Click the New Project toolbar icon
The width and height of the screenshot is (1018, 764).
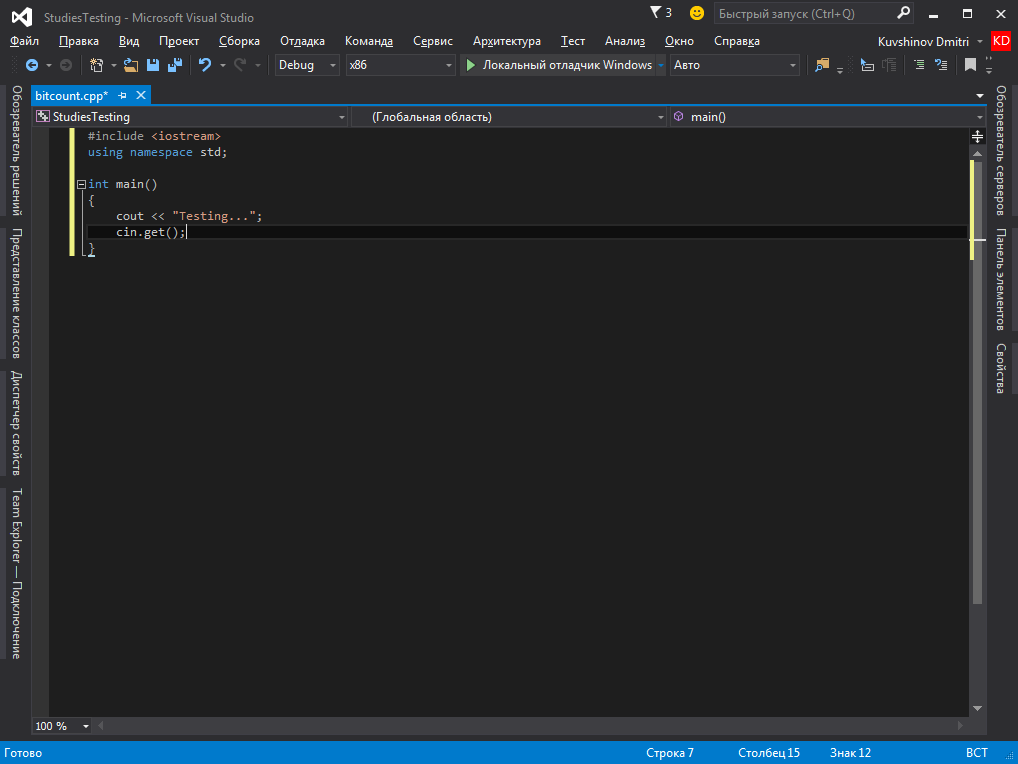pyautogui.click(x=97, y=65)
